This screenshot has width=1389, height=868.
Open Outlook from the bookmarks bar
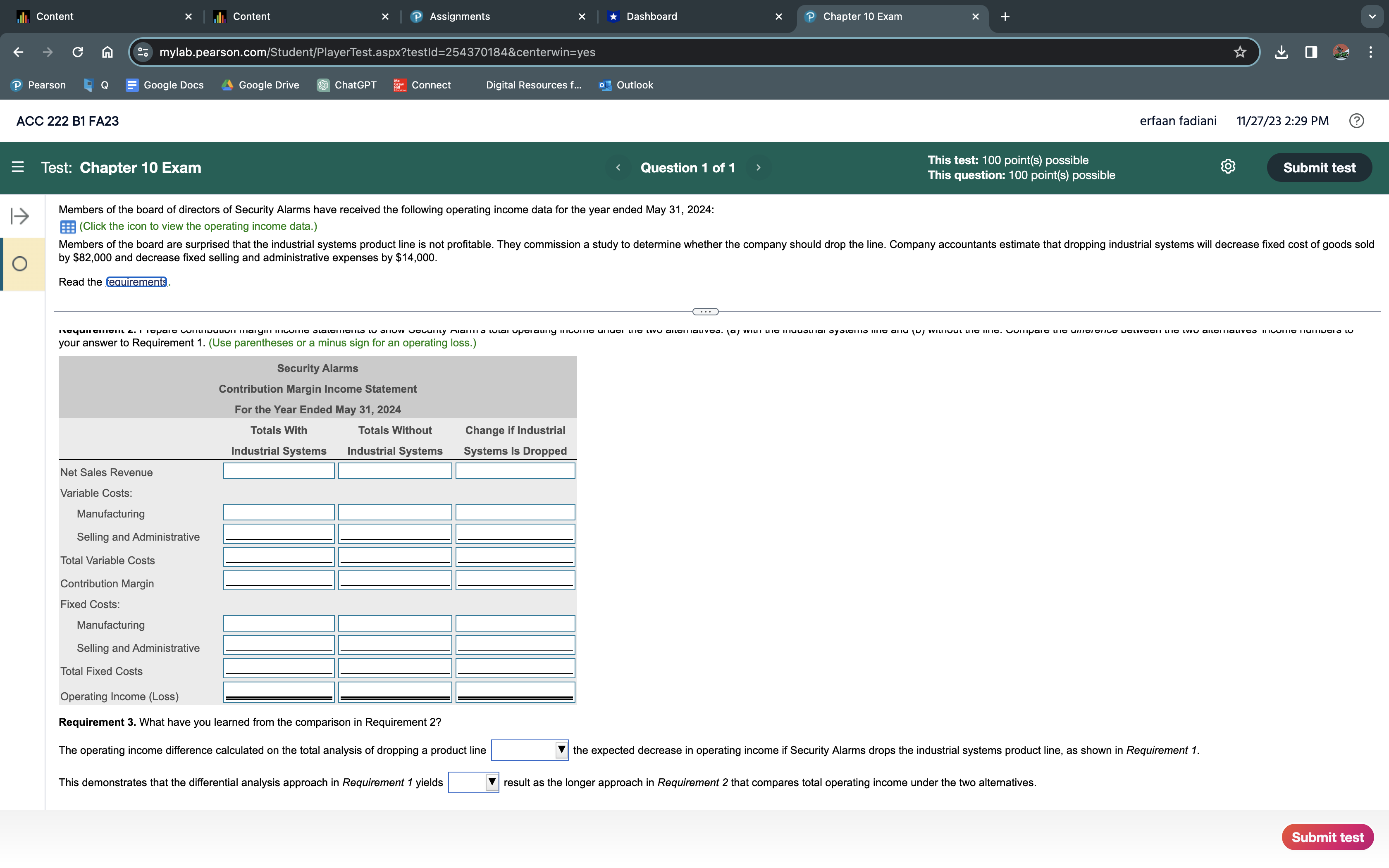[625, 85]
